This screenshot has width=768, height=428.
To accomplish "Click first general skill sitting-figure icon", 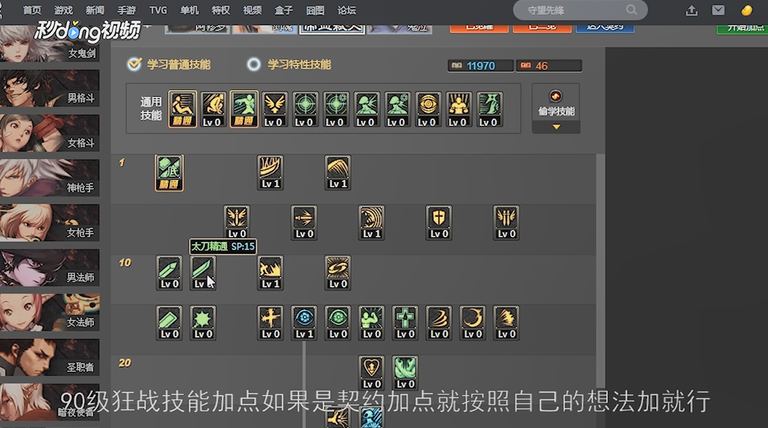I will pos(183,109).
